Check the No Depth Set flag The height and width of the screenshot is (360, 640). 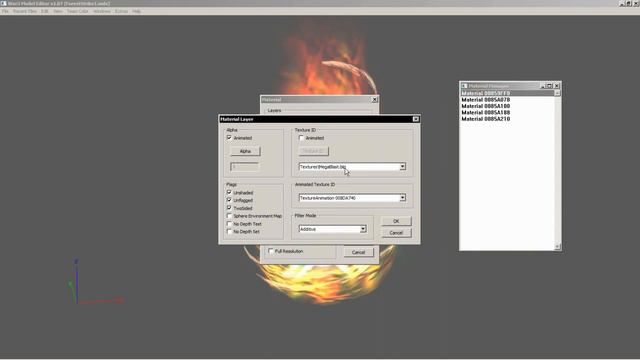pyautogui.click(x=229, y=231)
